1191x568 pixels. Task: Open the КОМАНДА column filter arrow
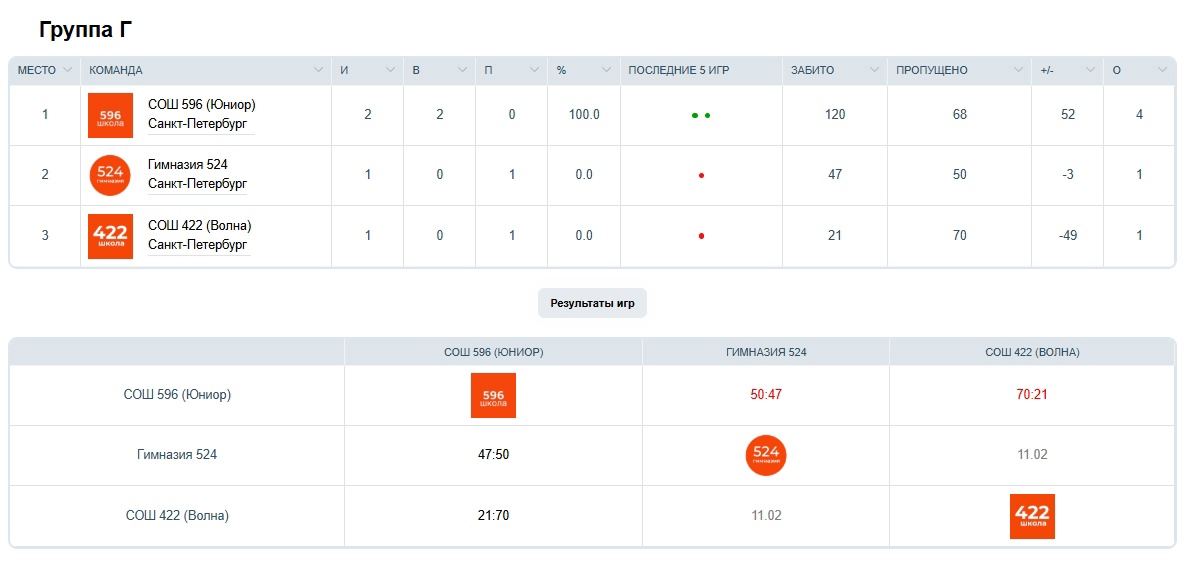pyautogui.click(x=318, y=70)
